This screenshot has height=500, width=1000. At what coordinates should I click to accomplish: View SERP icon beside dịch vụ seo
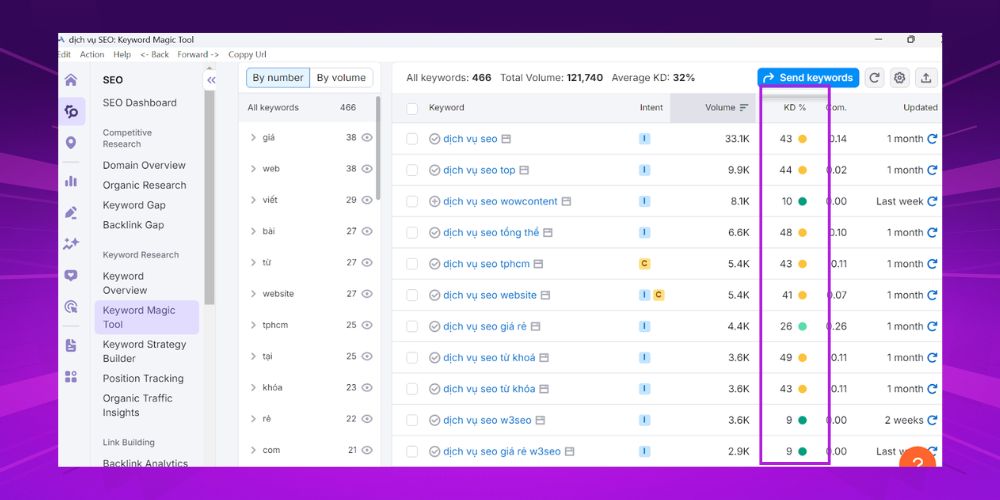(x=506, y=138)
